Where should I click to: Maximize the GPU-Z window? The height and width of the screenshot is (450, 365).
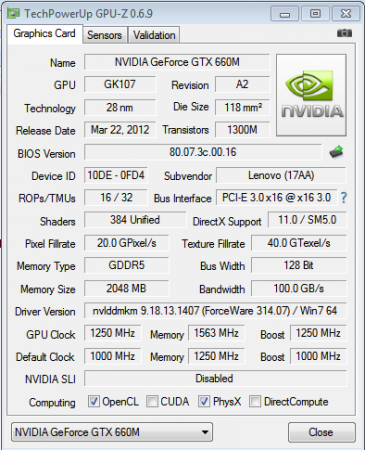coord(315,14)
